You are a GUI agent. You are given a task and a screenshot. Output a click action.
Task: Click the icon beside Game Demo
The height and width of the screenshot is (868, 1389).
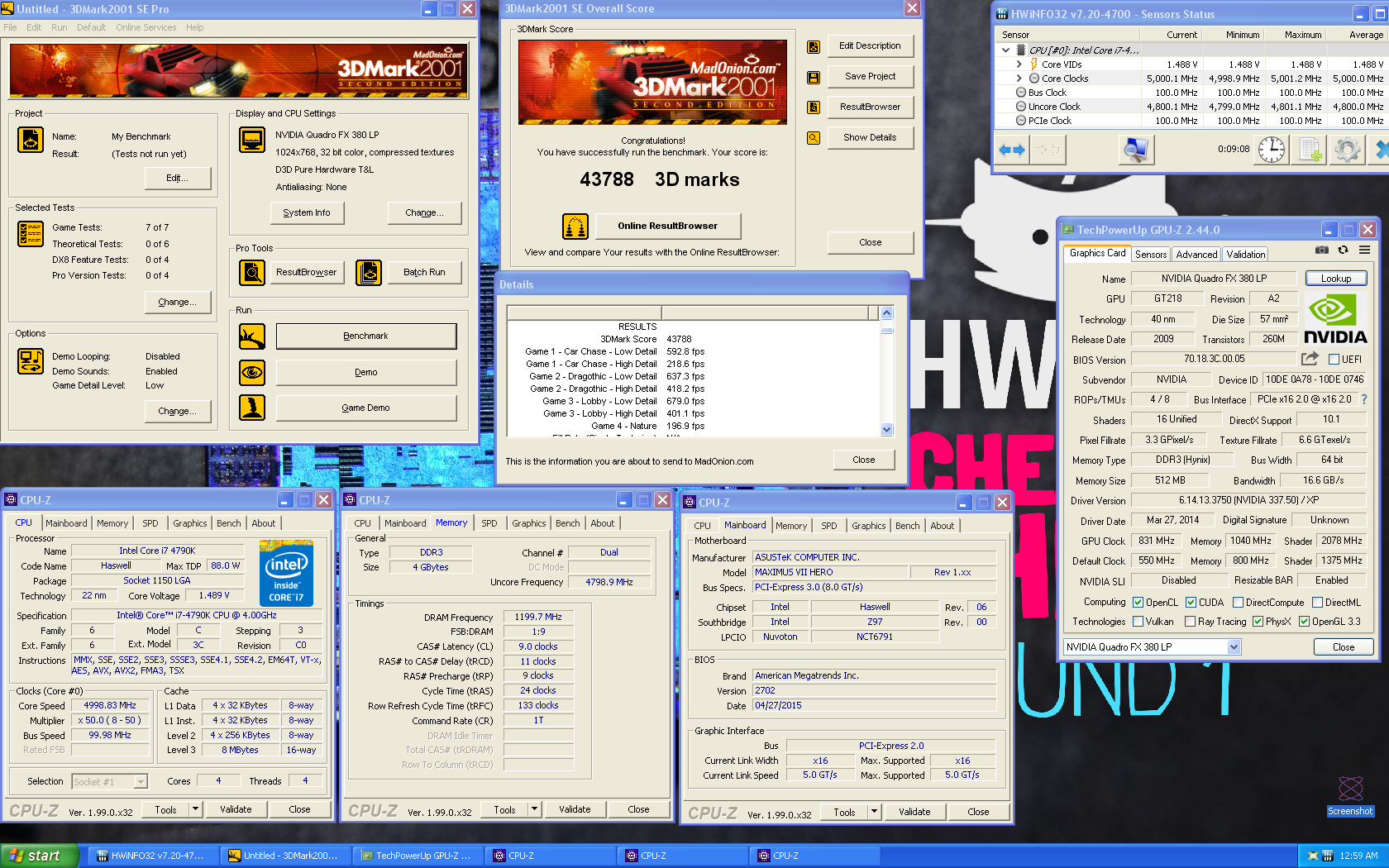[x=252, y=408]
